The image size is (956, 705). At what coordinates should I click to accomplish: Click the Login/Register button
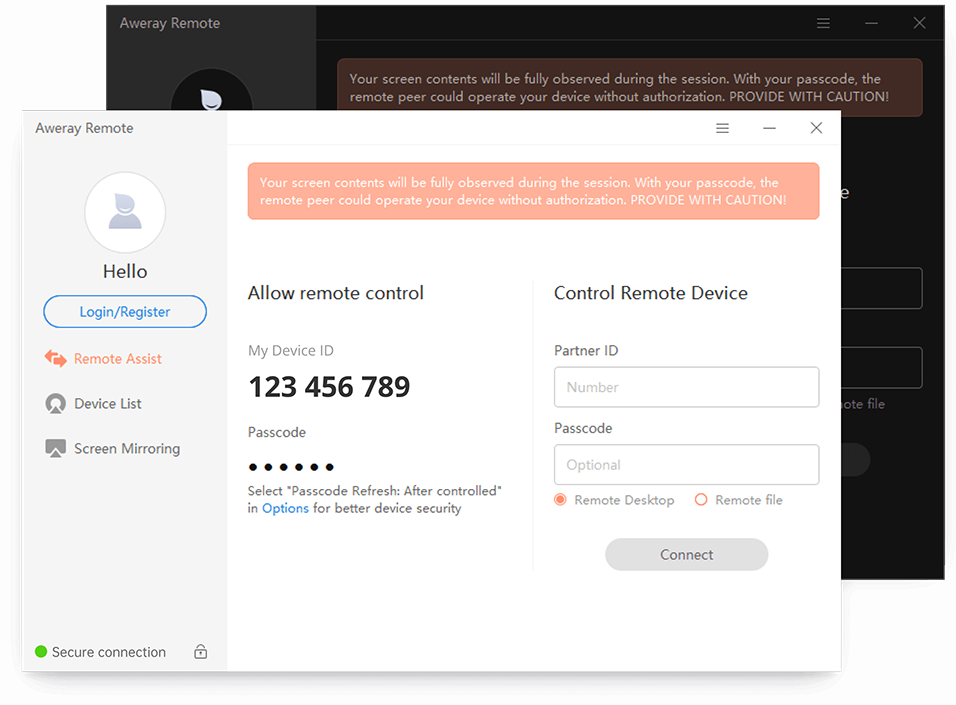pos(125,312)
